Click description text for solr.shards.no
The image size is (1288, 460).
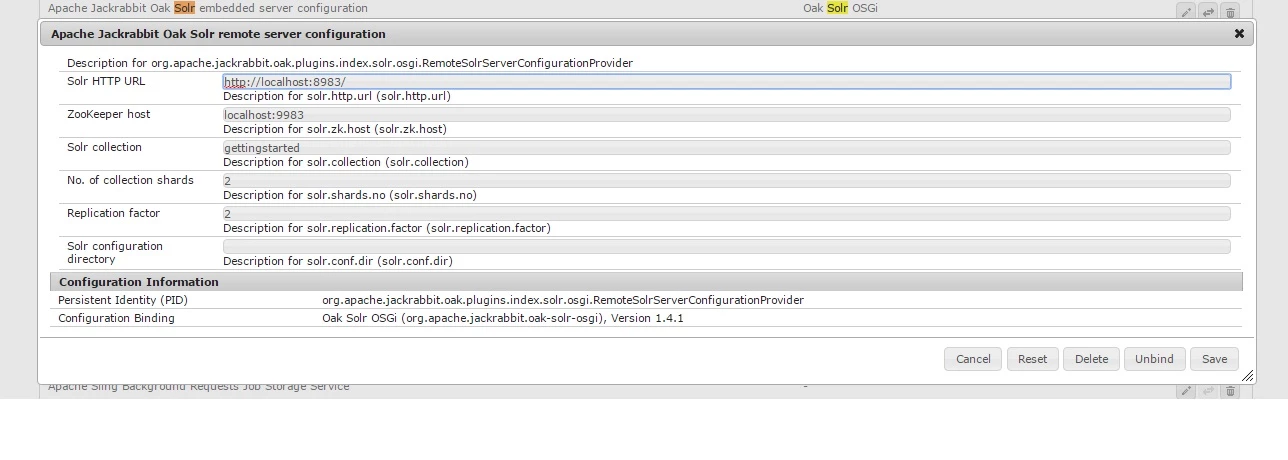[350, 195]
